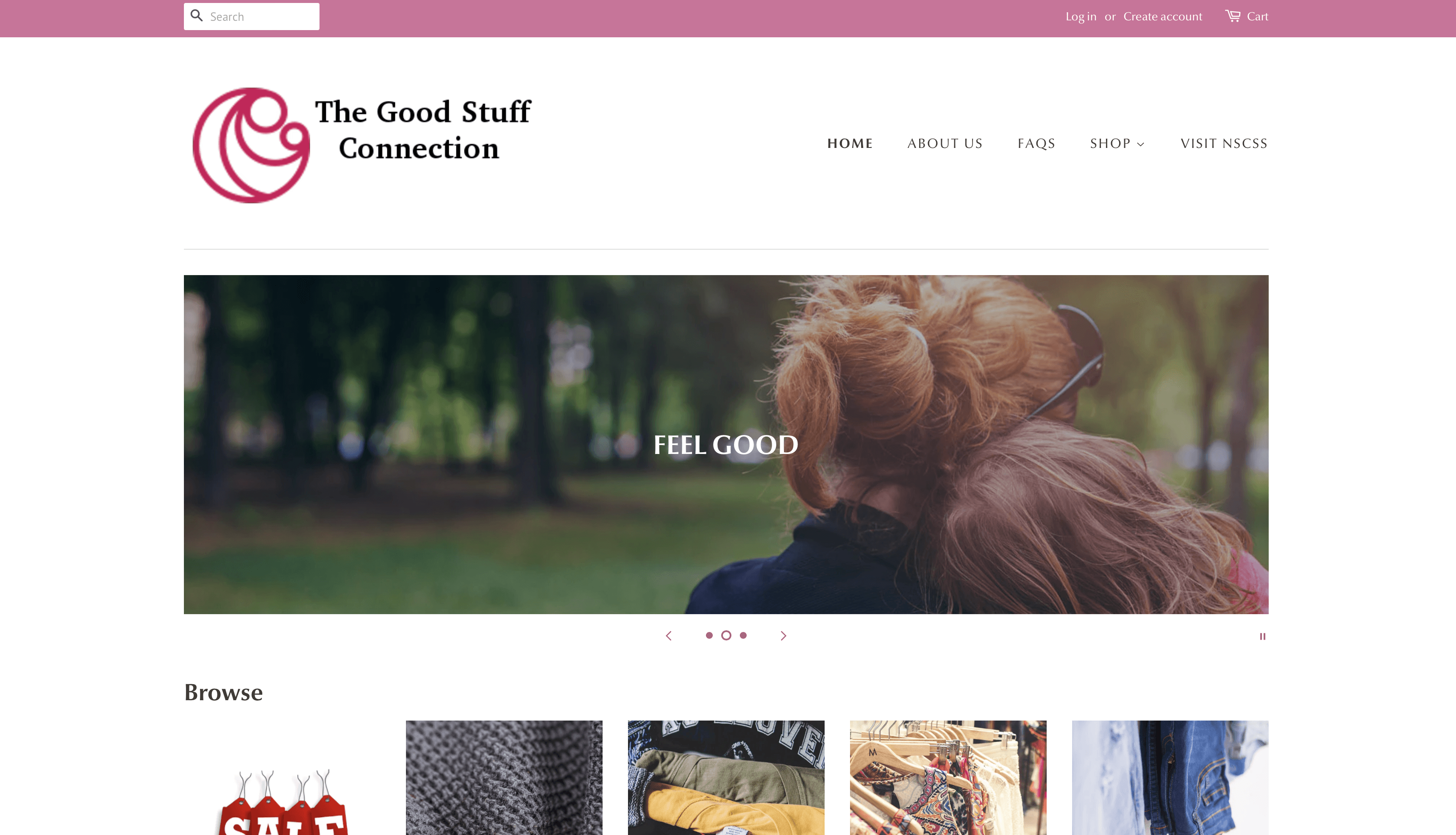Open the About Us page
This screenshot has width=1456, height=835.
[x=945, y=143]
